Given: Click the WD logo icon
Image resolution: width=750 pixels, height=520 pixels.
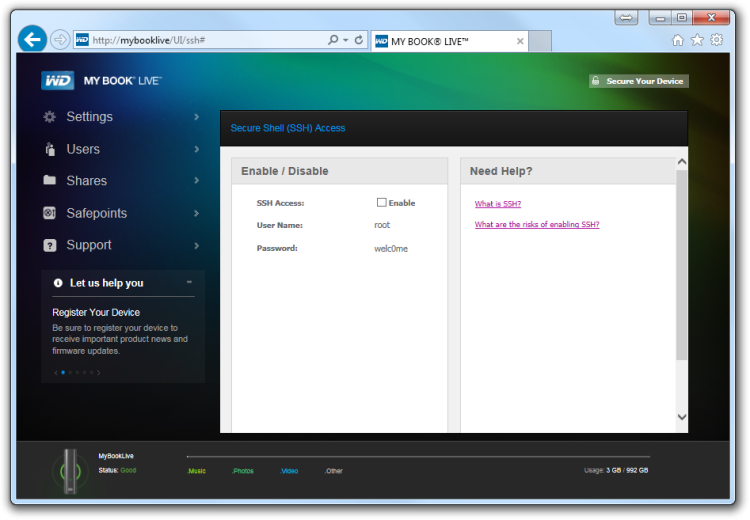Looking at the screenshot, I should [x=57, y=80].
